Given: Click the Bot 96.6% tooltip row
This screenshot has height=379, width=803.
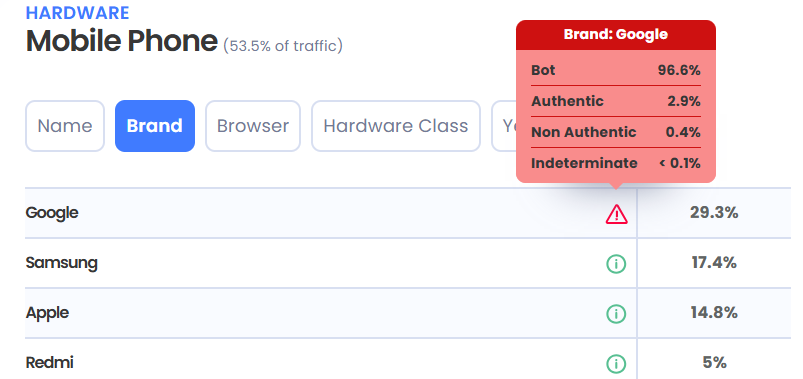Looking at the screenshot, I should tap(616, 70).
